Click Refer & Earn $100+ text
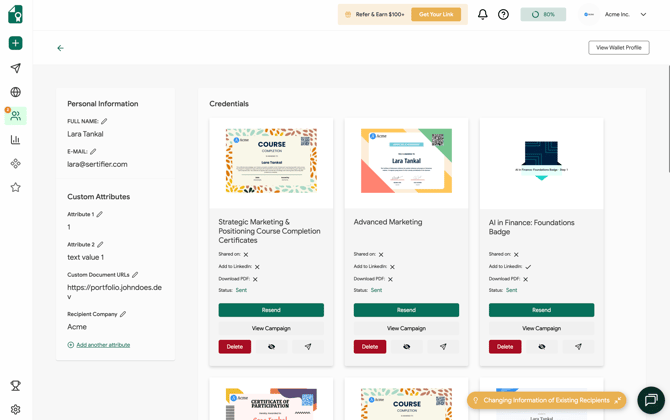This screenshot has height=420, width=670. [x=380, y=15]
